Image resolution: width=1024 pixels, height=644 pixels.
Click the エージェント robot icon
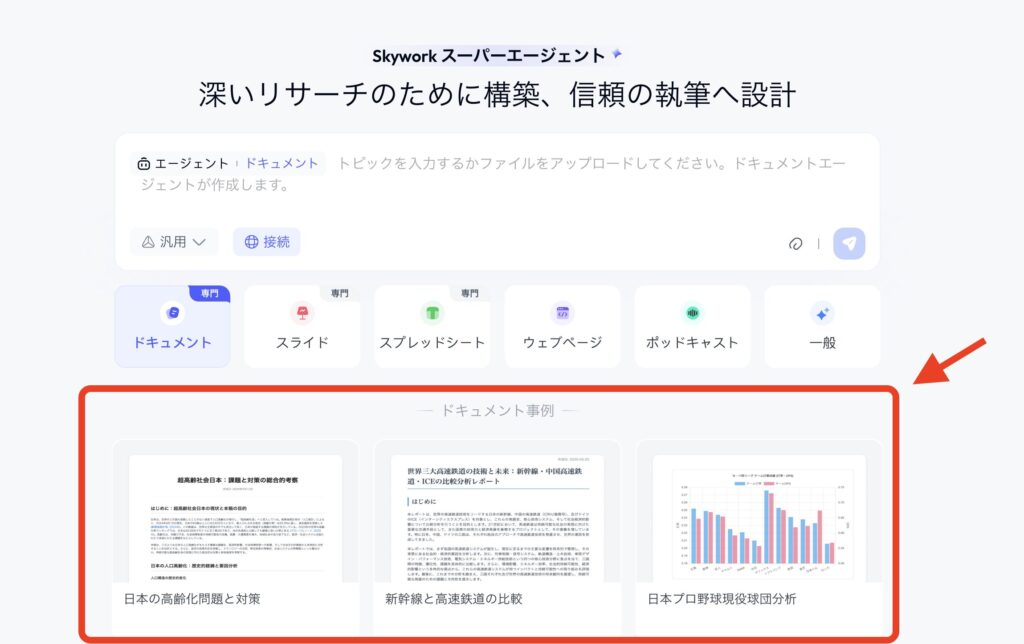144,163
